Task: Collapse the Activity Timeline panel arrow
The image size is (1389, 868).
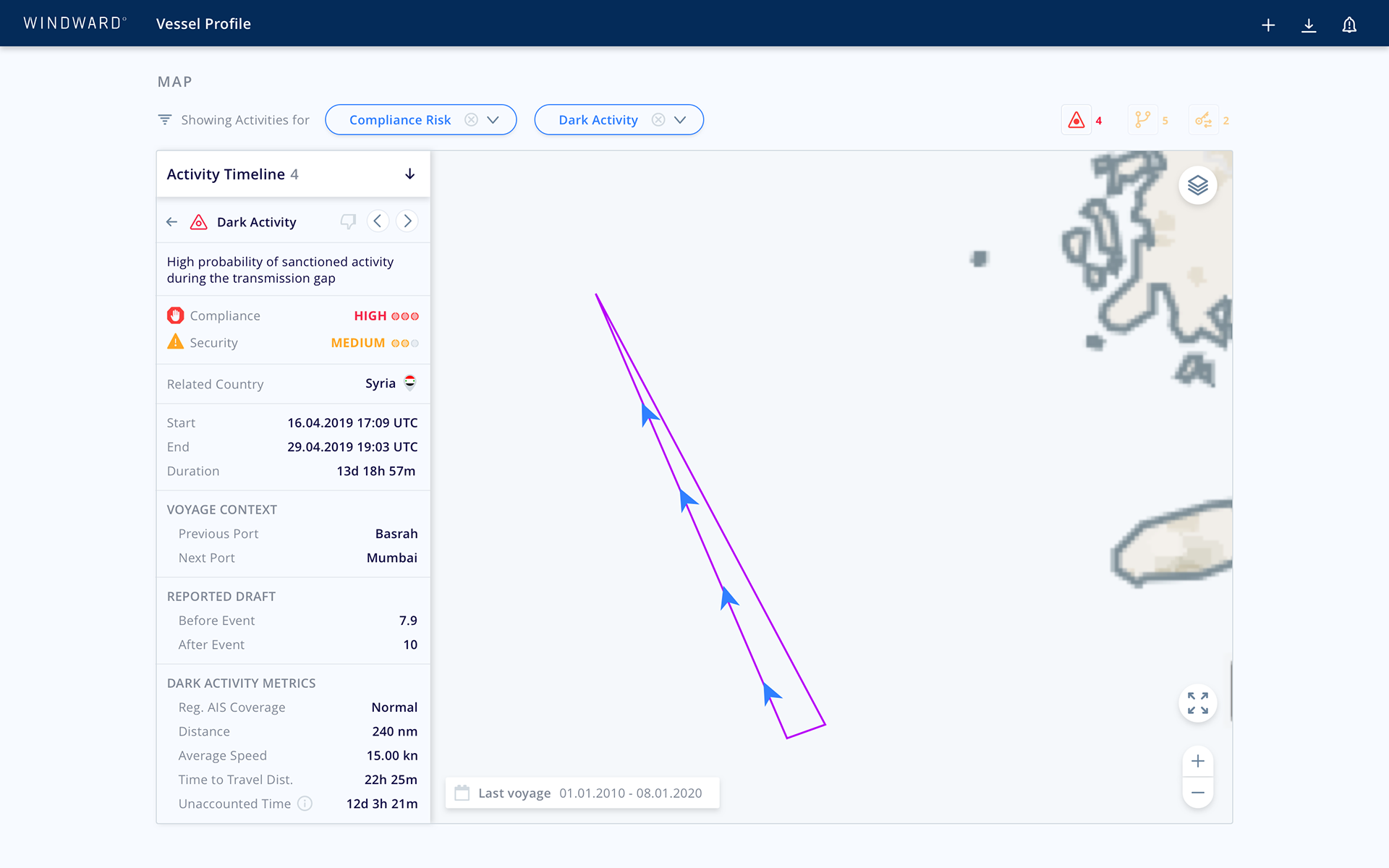Action: point(409,174)
